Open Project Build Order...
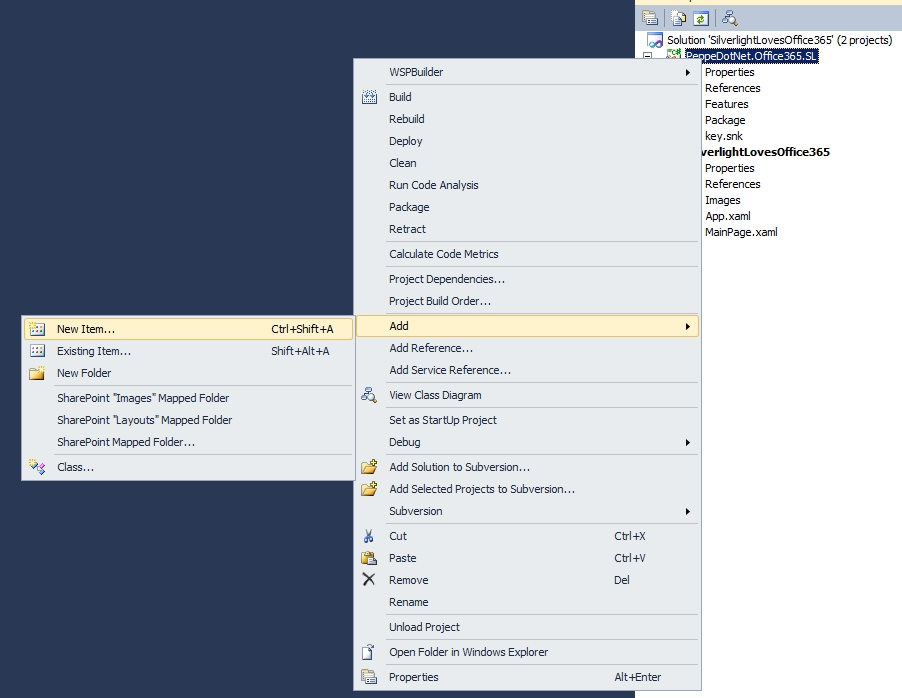902x698 pixels. click(x=528, y=301)
